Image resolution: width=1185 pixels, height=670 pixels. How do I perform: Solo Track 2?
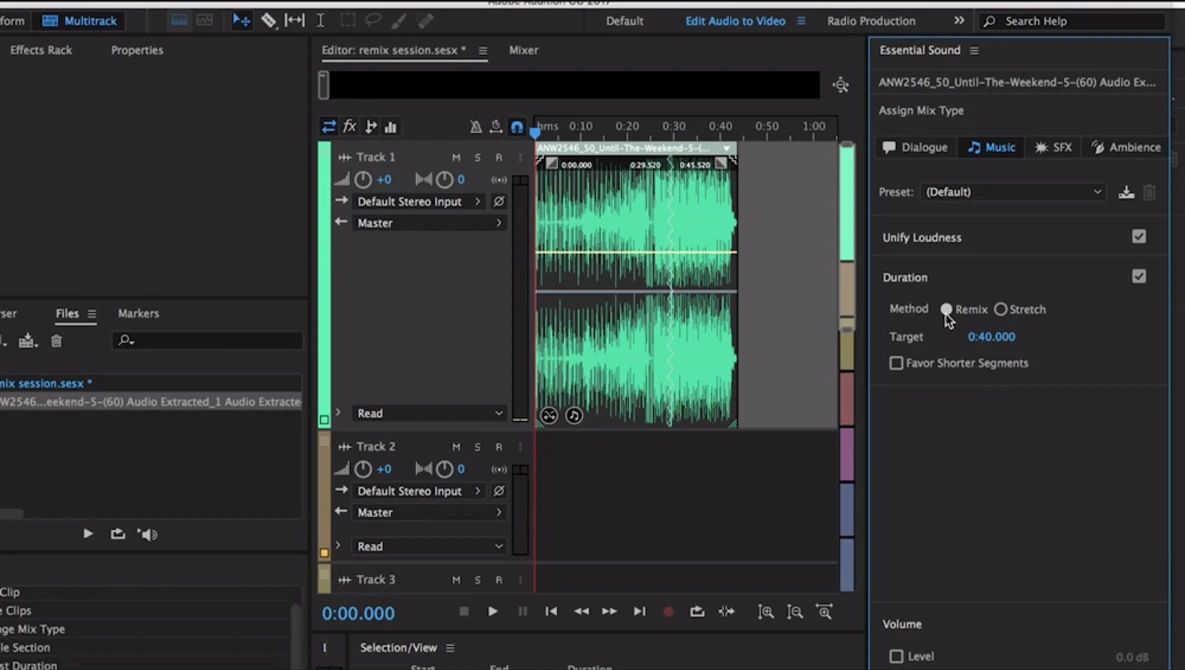pos(477,447)
